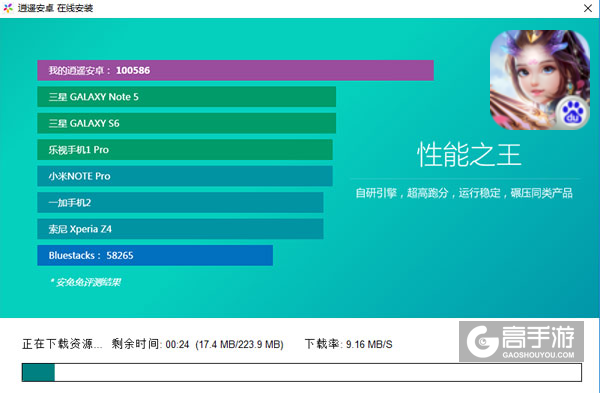Select the 三星 GALAXY Note 5 bar
600x393 pixels.
tap(186, 97)
